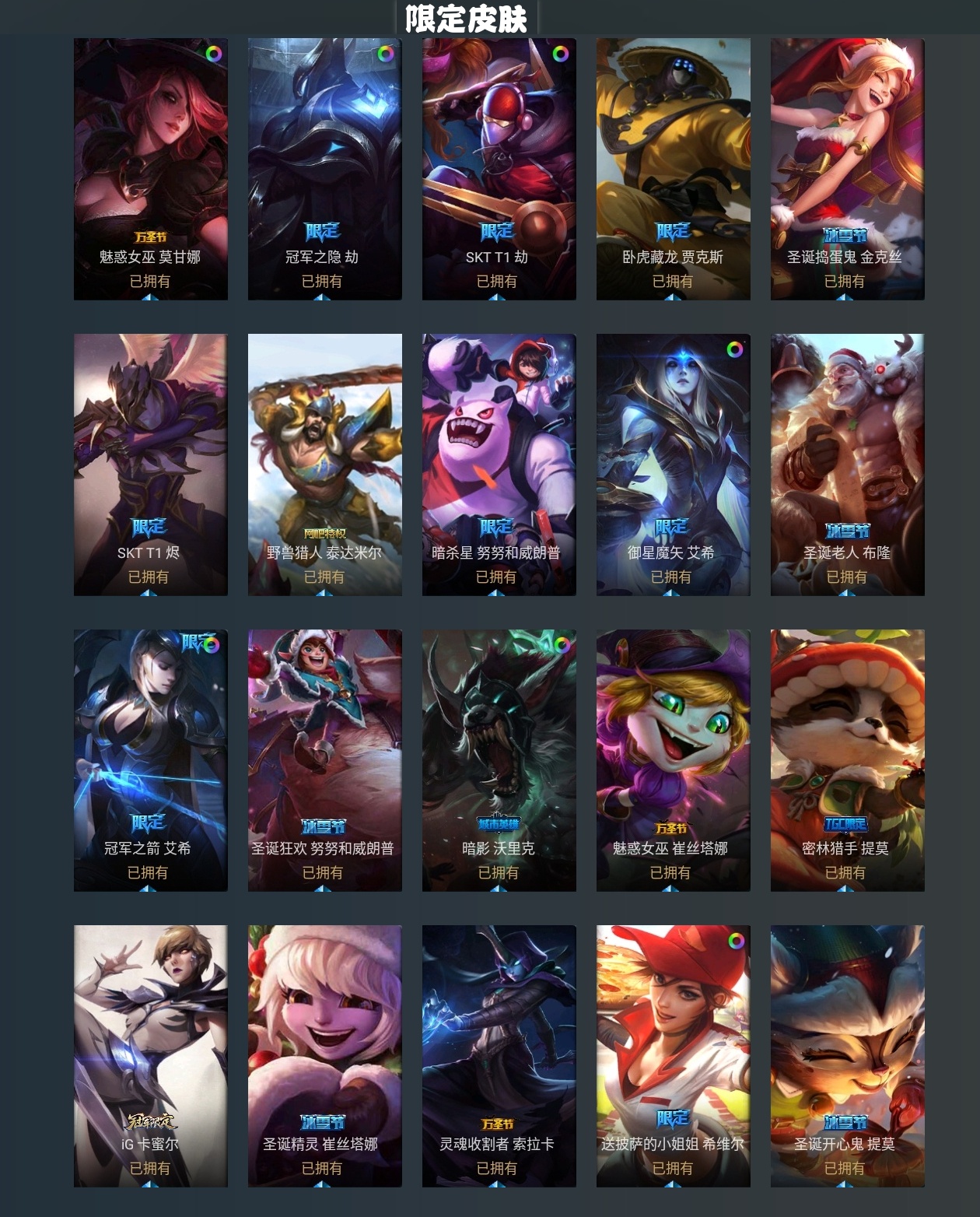Image resolution: width=980 pixels, height=1217 pixels.
Task: Expand arrow beneath 野兽猎人 泰达米尔 card
Action: [x=324, y=592]
